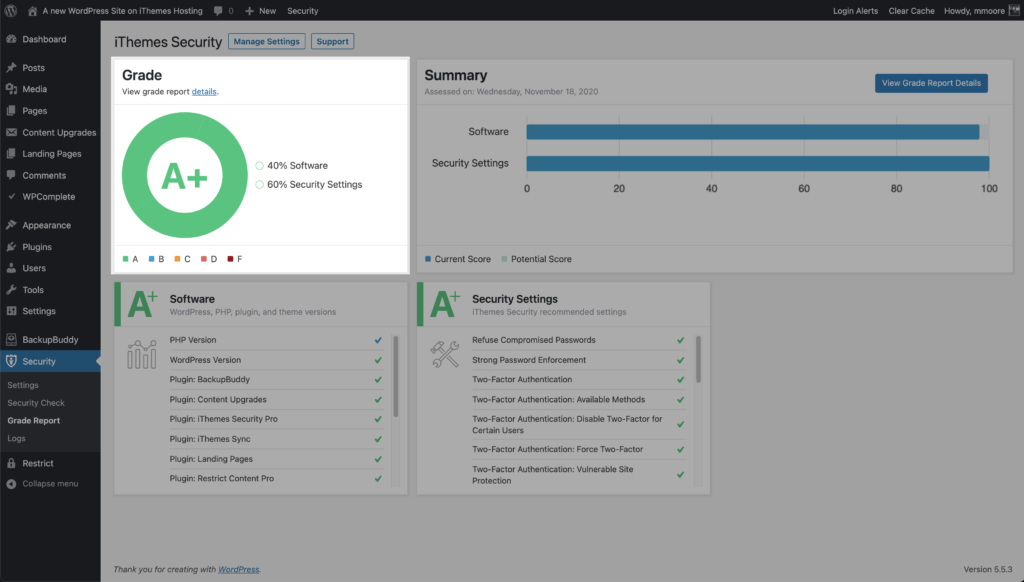The height and width of the screenshot is (582, 1024).
Task: Click the PHP Version row
Action: [x=276, y=340]
